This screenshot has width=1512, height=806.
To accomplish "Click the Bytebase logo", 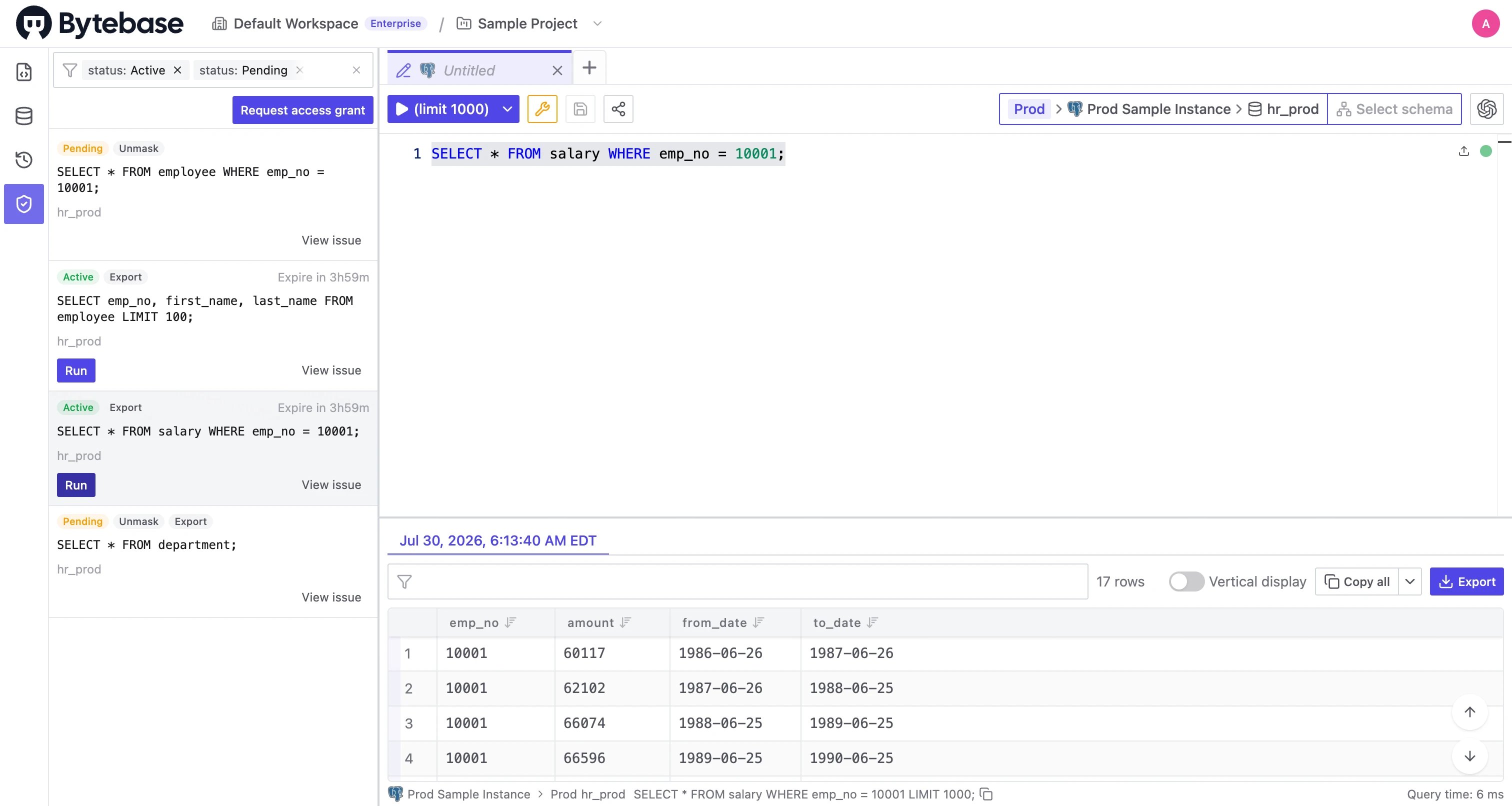I will (100, 23).
